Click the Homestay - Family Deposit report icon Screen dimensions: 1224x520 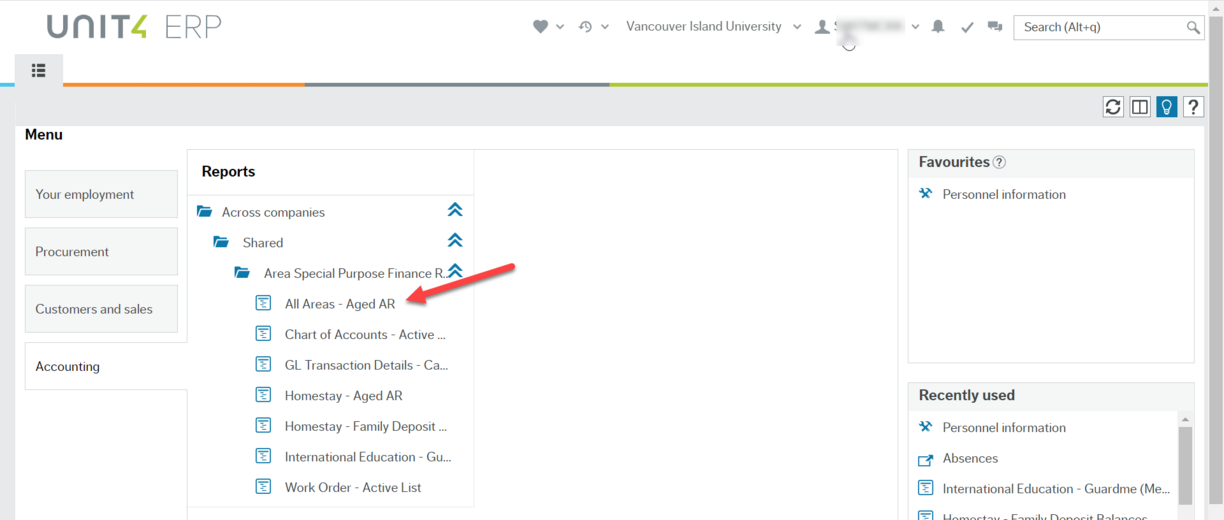coord(263,426)
